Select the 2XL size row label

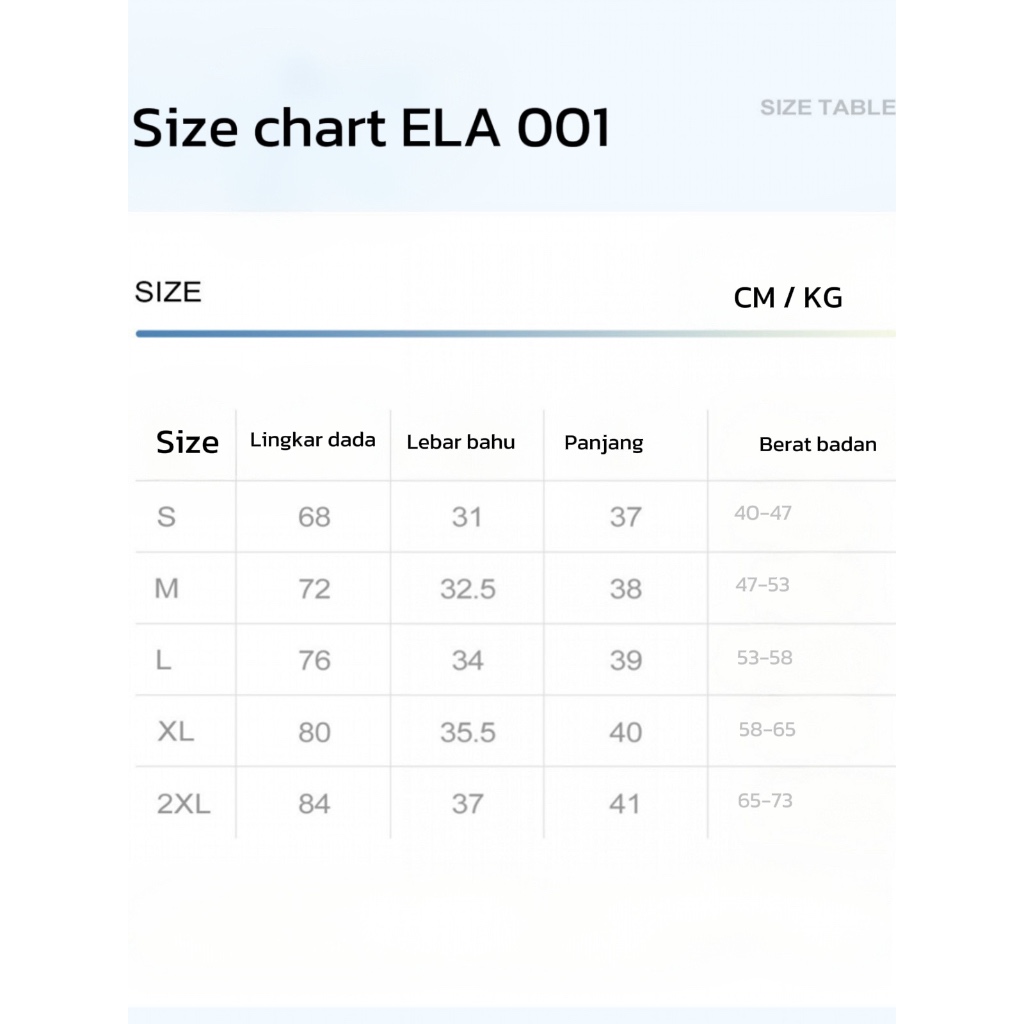pyautogui.click(x=184, y=804)
